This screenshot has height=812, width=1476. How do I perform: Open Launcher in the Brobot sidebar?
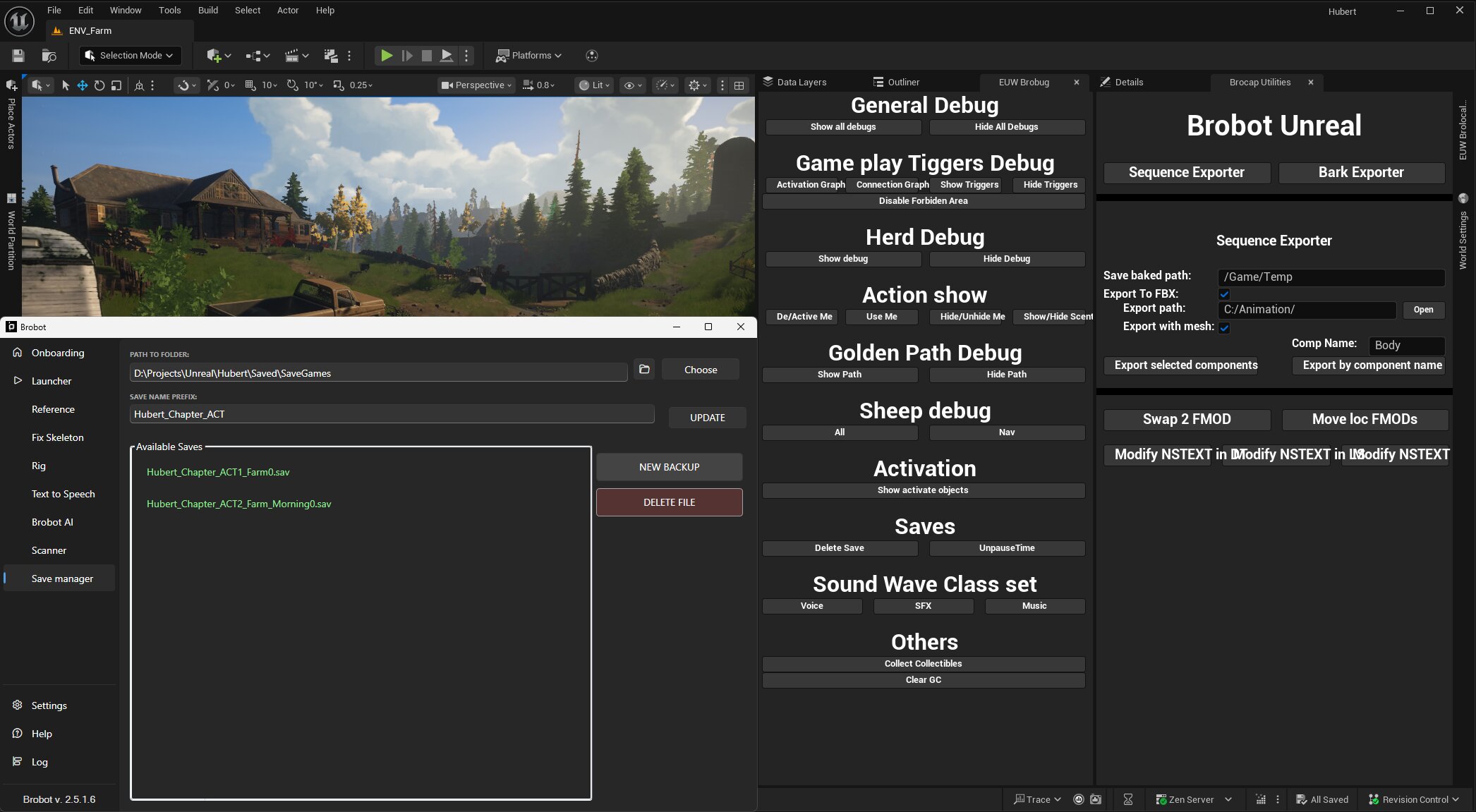coord(59,381)
